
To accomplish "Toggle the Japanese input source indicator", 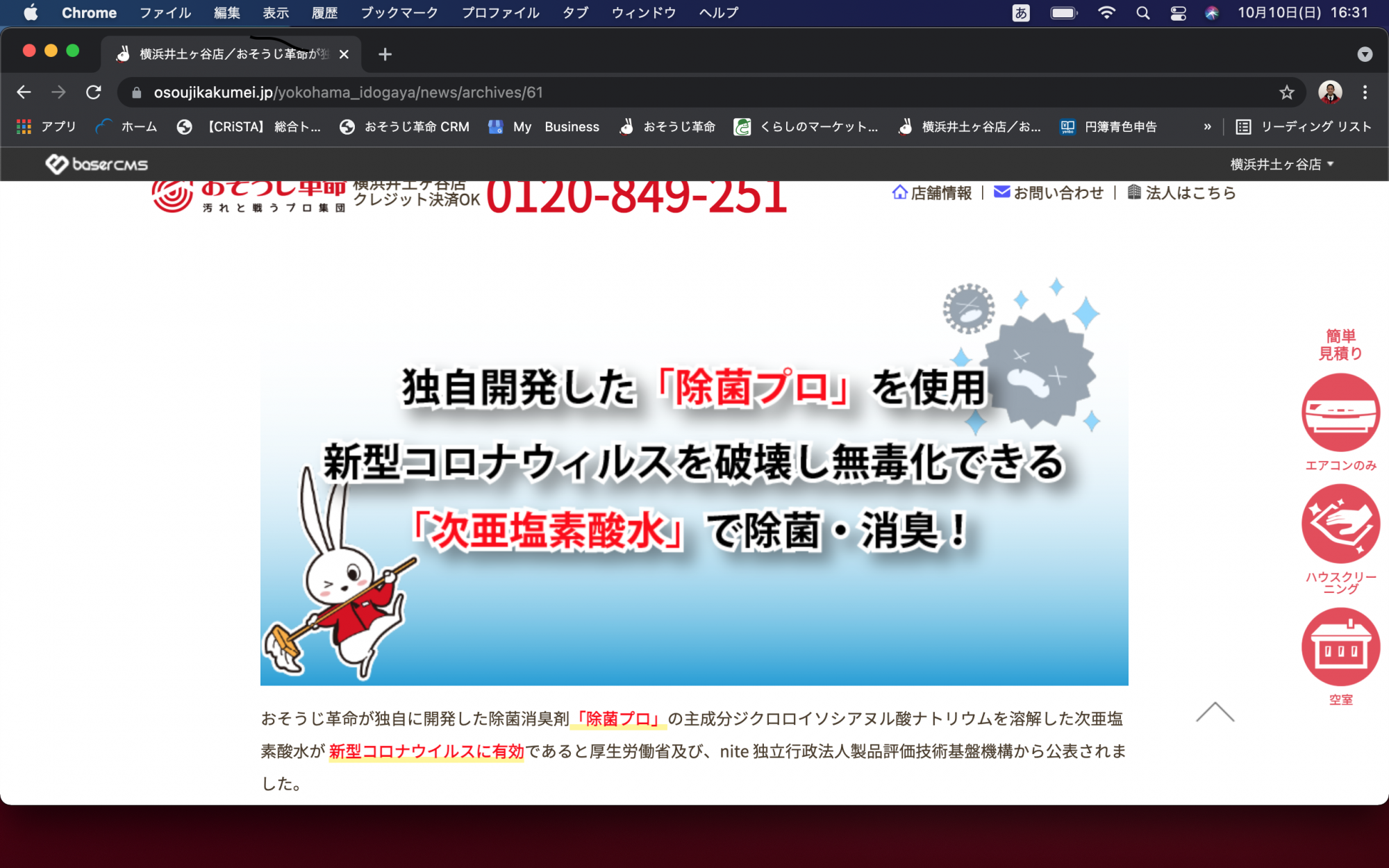I will click(x=1021, y=13).
